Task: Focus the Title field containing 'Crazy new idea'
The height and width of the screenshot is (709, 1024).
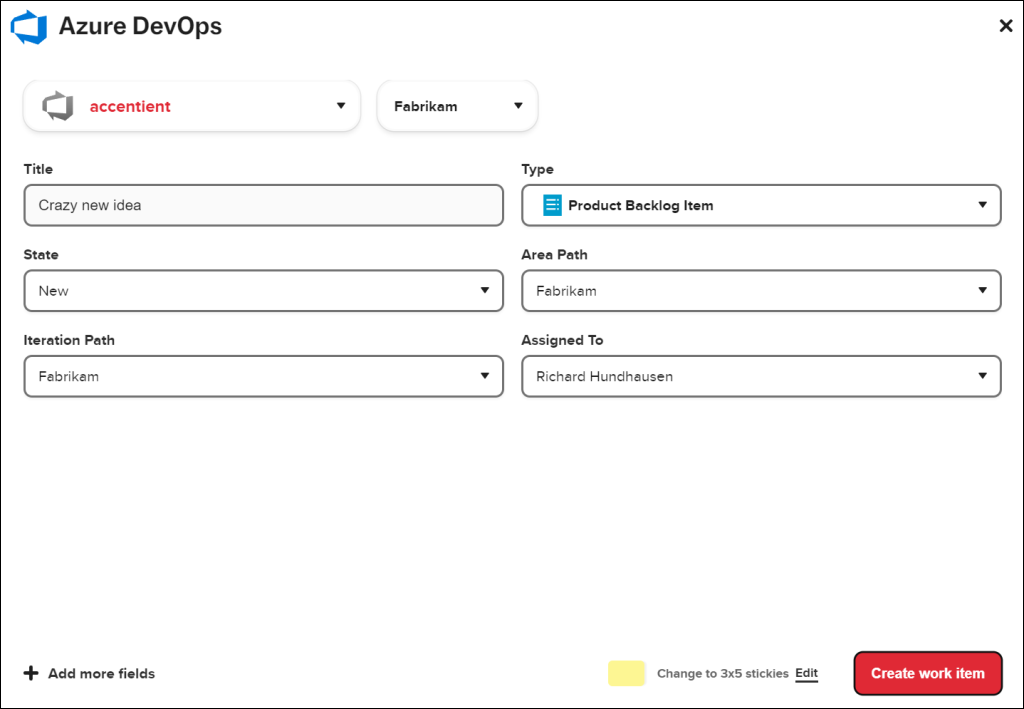Action: click(x=263, y=205)
